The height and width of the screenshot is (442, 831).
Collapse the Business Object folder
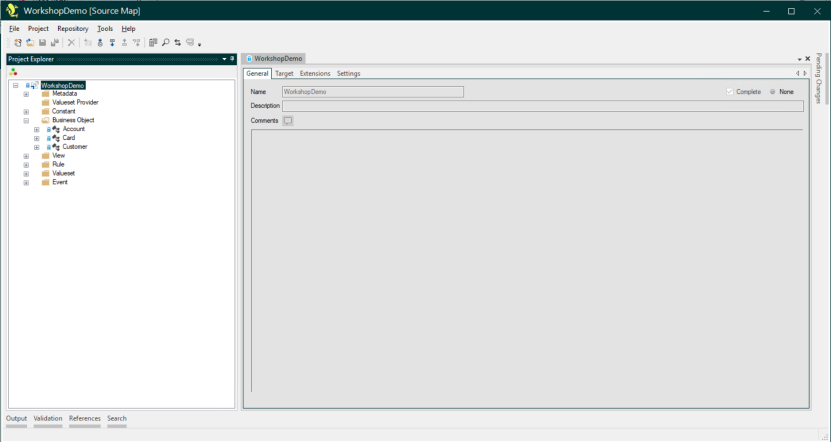pos(26,120)
